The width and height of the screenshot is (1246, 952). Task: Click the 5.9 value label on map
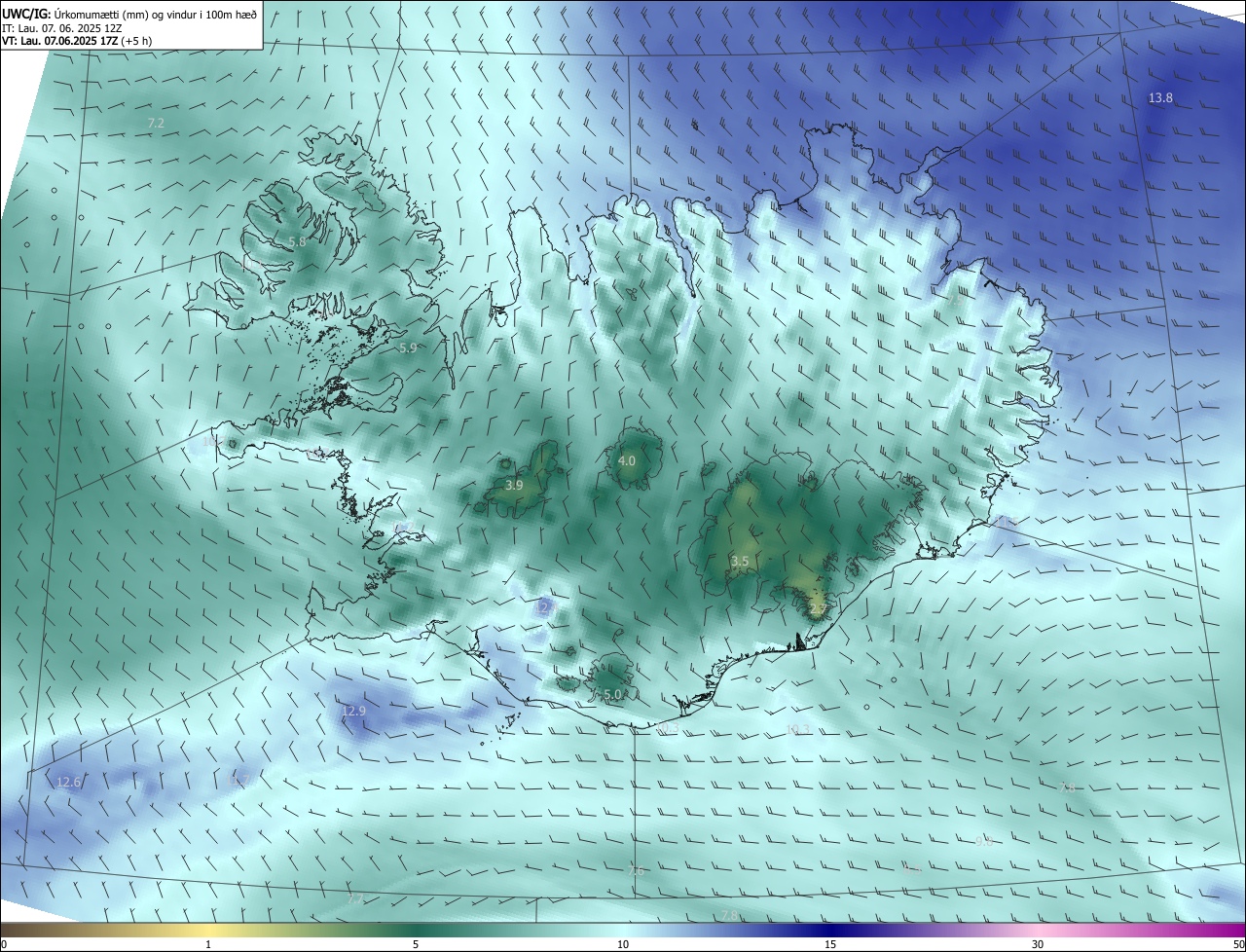[x=408, y=348]
